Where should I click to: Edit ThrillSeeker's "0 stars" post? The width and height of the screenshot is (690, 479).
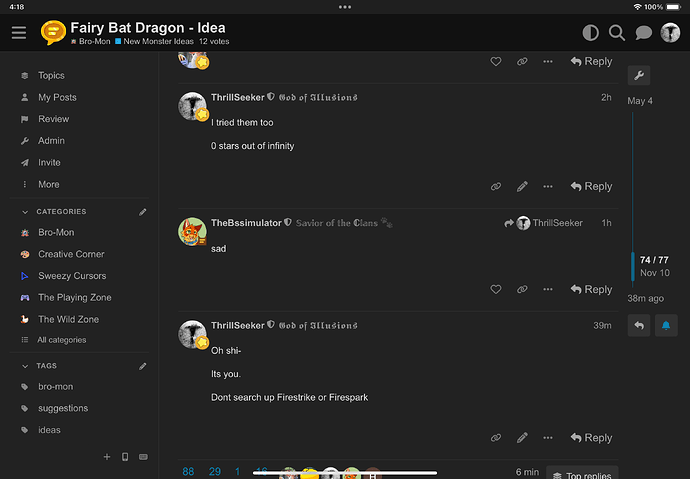pos(522,186)
